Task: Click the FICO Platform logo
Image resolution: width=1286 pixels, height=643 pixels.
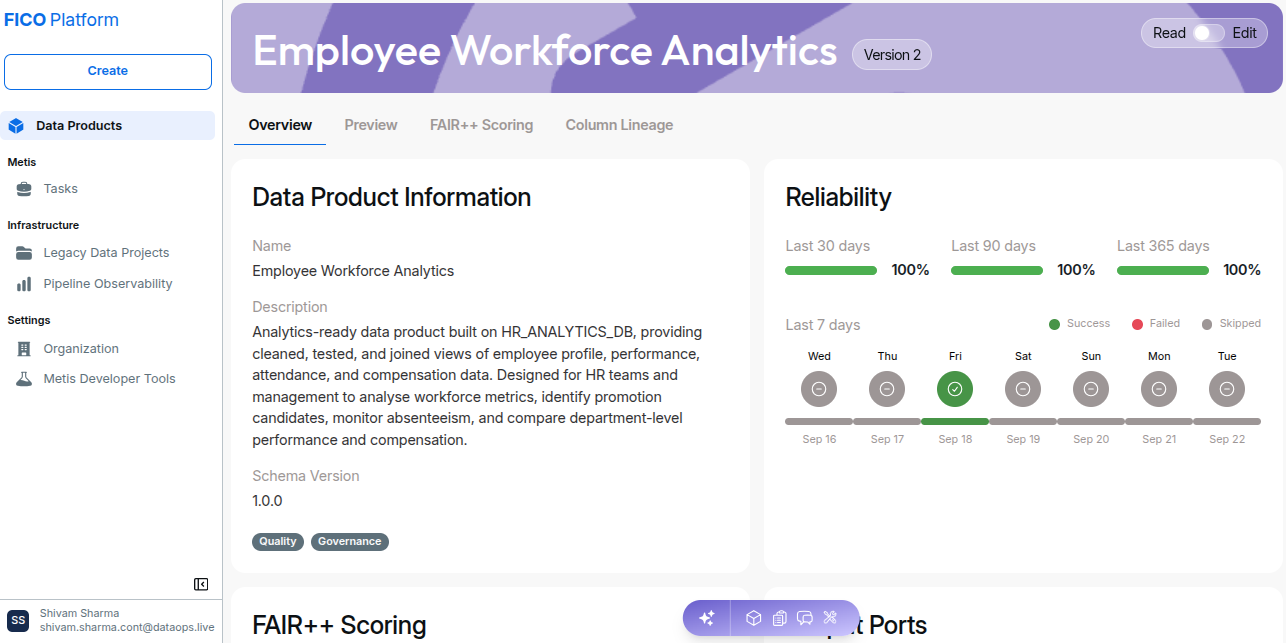Action: coord(61,20)
